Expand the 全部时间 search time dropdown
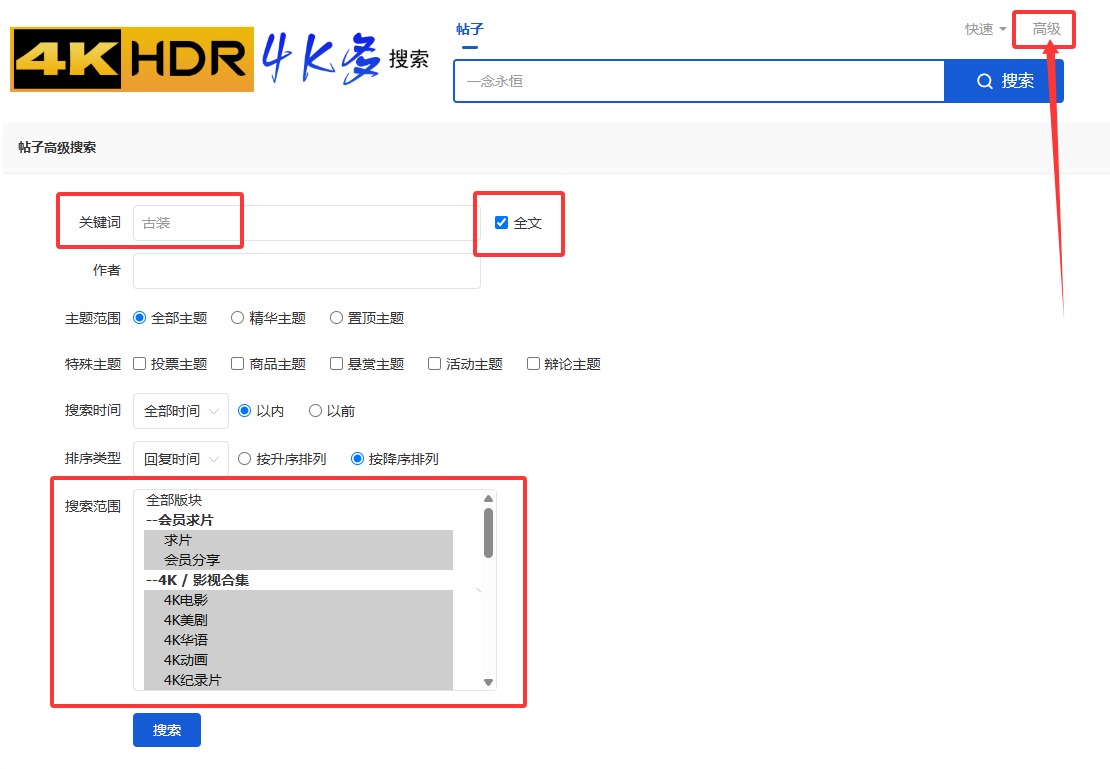Viewport: 1110px width, 769px height. (x=181, y=411)
